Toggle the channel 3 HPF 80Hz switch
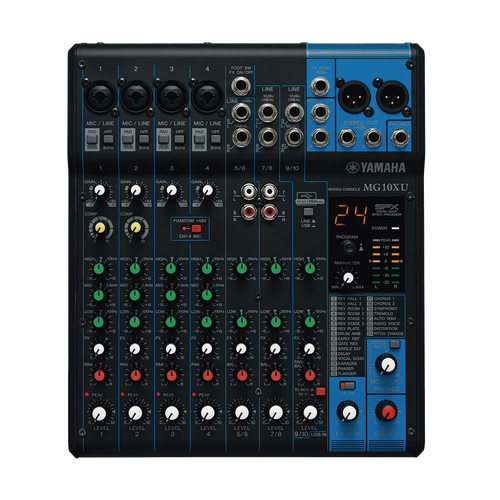The height and width of the screenshot is (500, 500). tap(180, 139)
